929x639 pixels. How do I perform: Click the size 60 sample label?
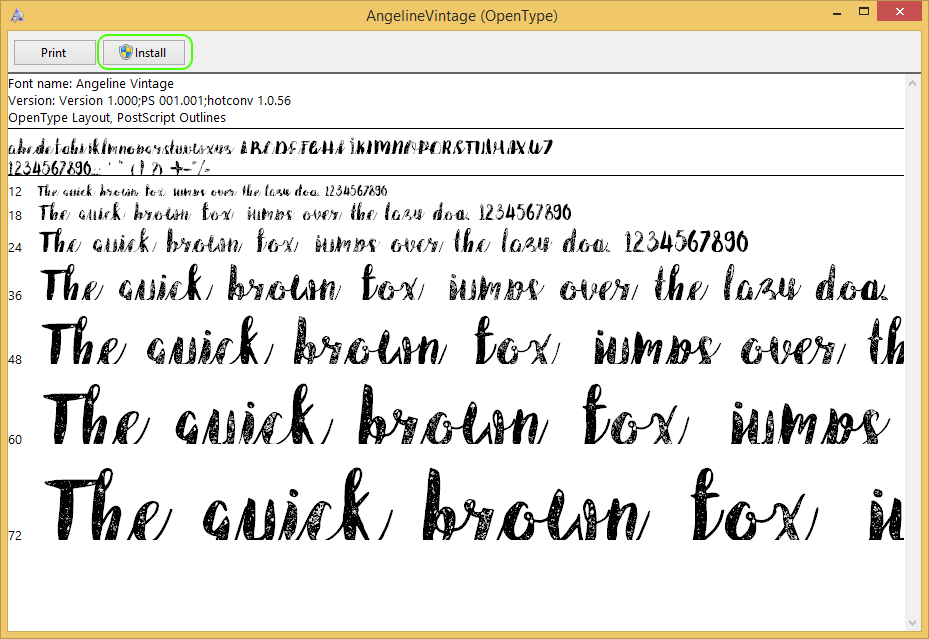15,439
